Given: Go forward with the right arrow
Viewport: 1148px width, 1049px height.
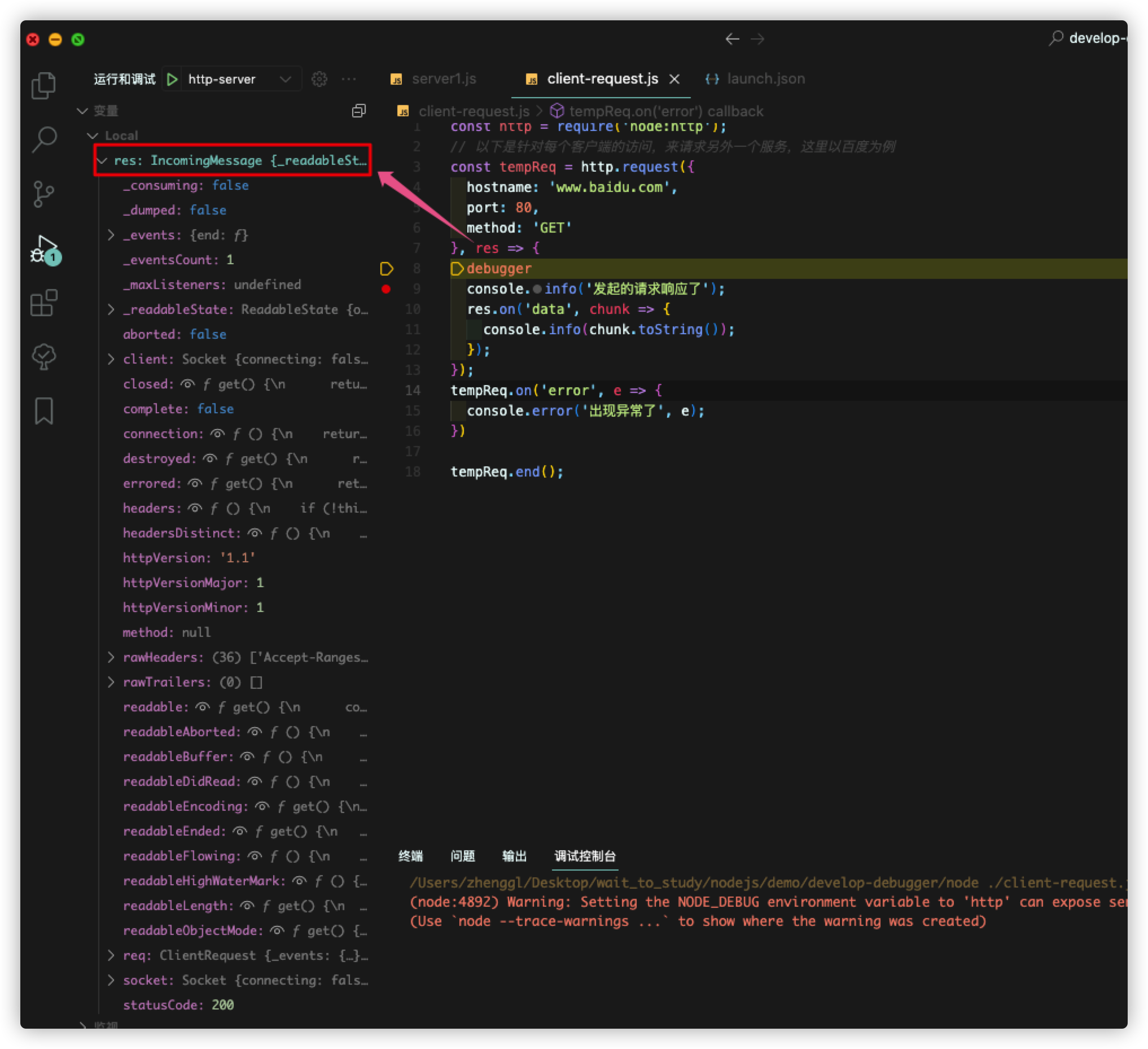Looking at the screenshot, I should pos(757,39).
